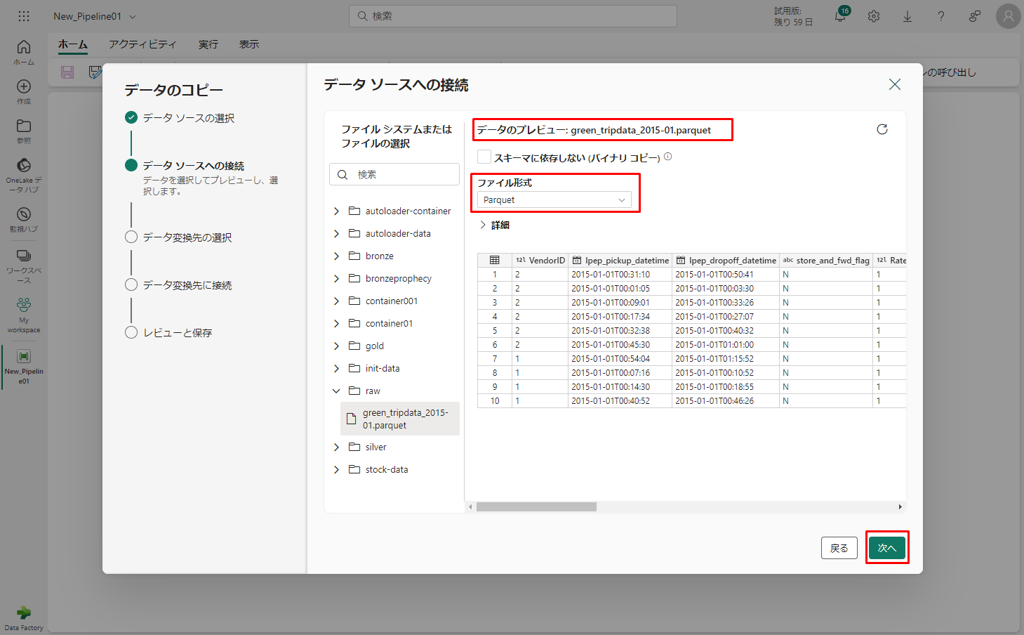The width and height of the screenshot is (1024, 635).
Task: Switch to 表示 tab
Action: pyautogui.click(x=249, y=44)
